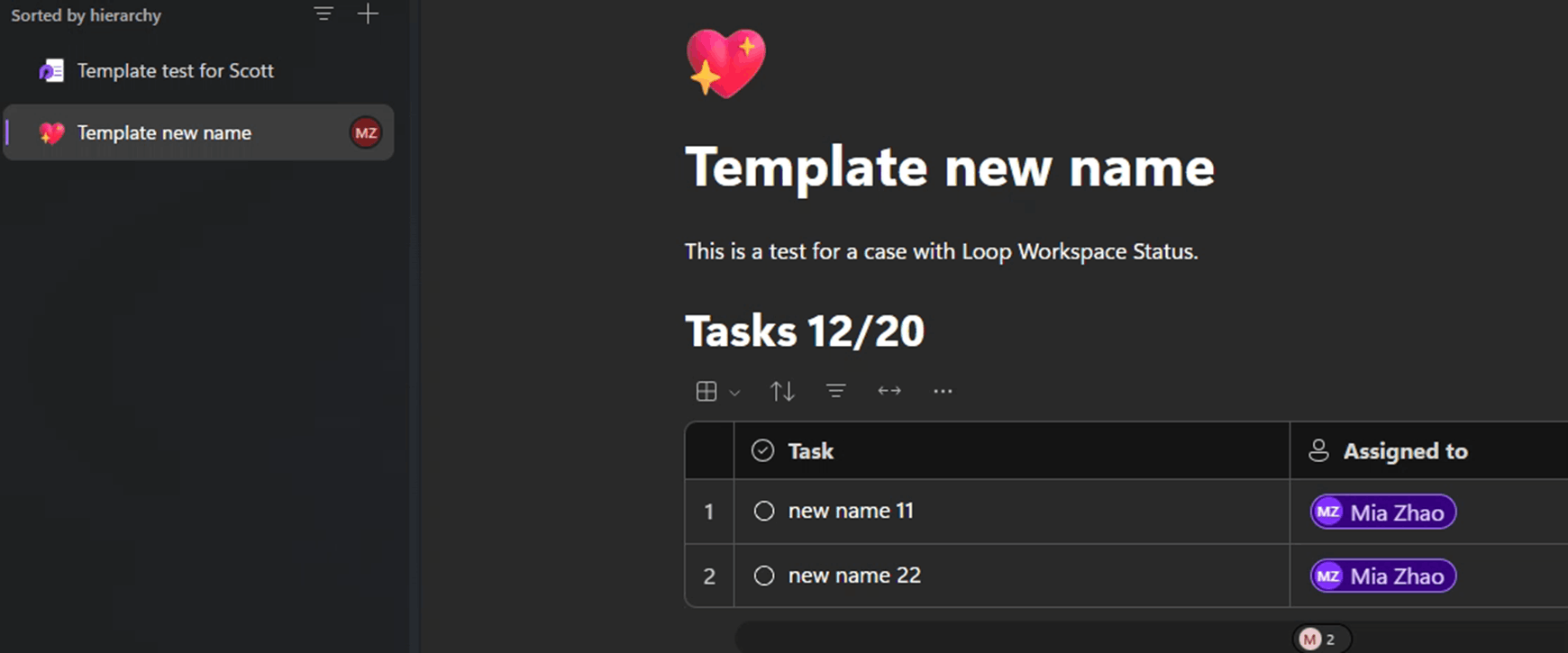The width and height of the screenshot is (1568, 653).
Task: Open the table sort arrows icon
Action: click(782, 391)
